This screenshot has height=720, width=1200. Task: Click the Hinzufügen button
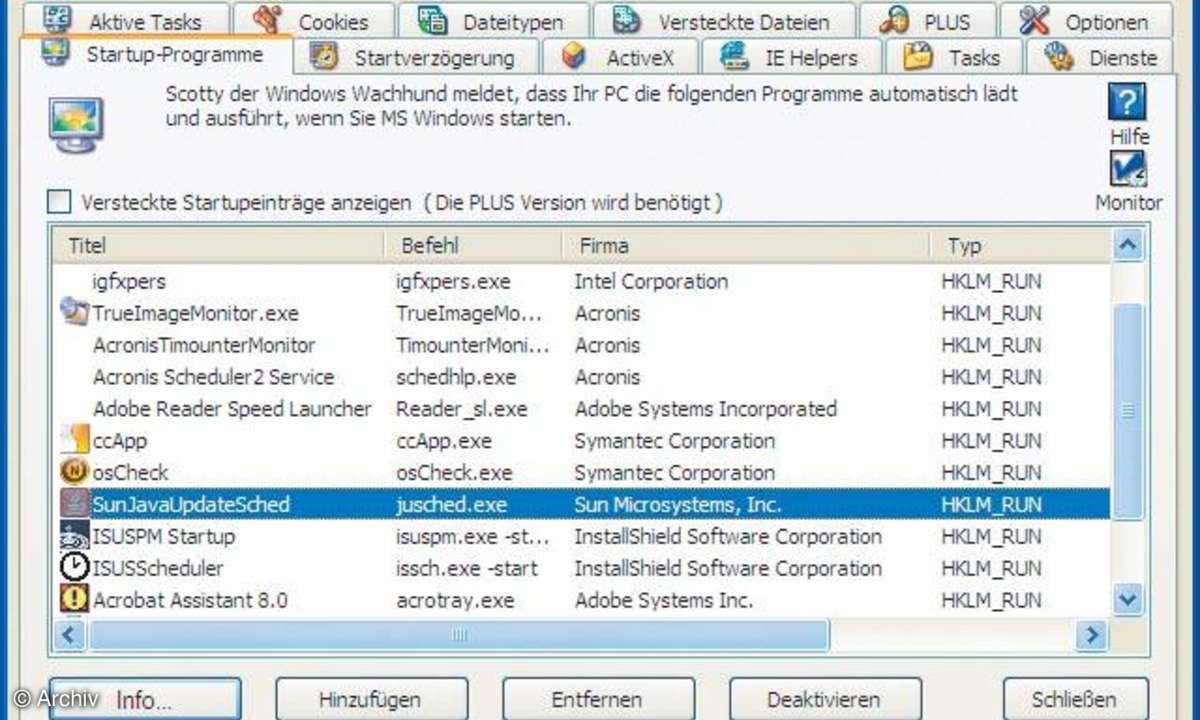[371, 699]
